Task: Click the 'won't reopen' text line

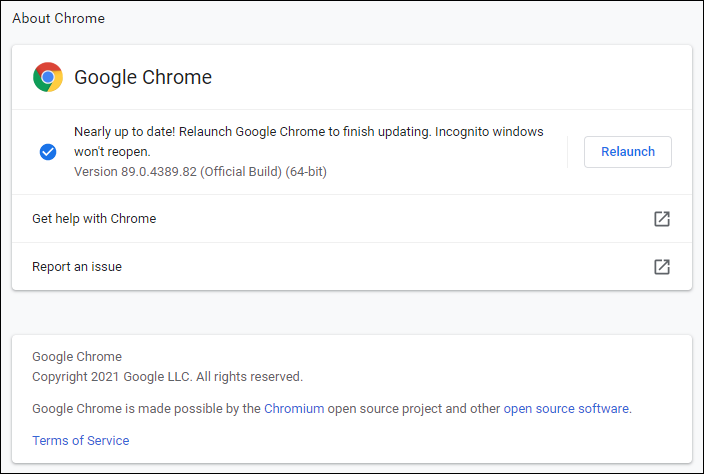Action: [112, 152]
